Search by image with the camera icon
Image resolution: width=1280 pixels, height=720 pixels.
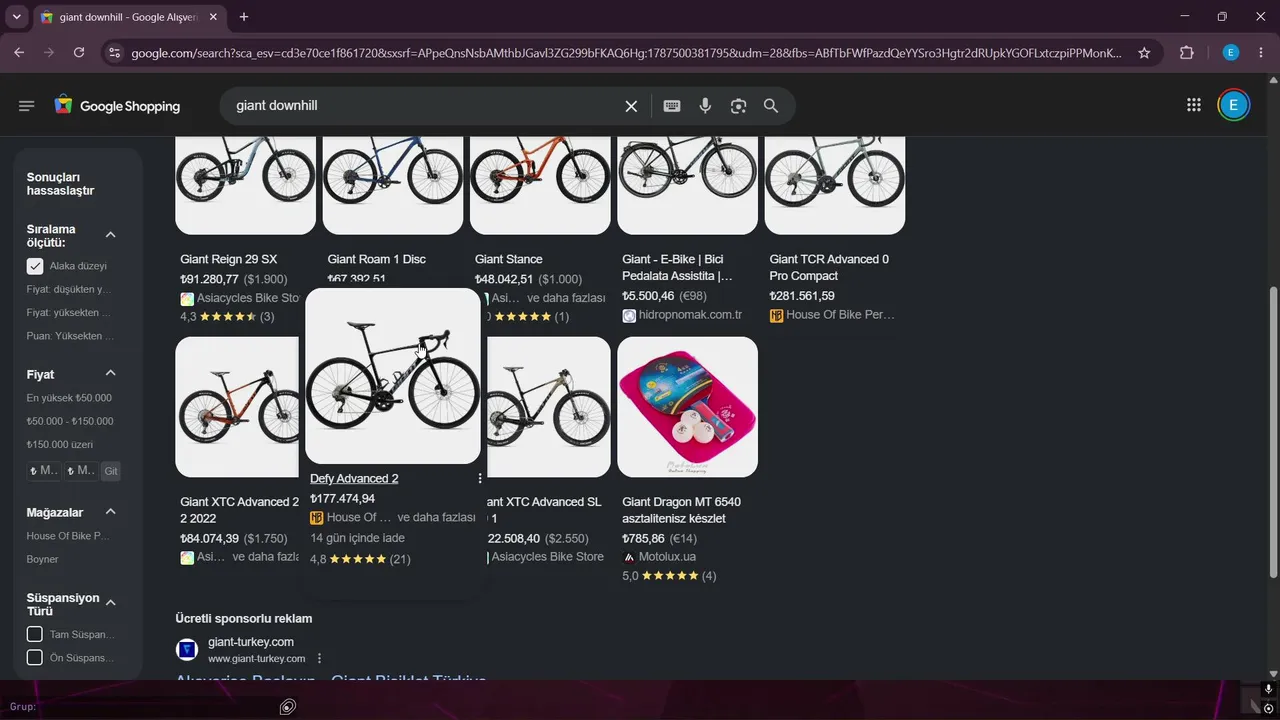(738, 106)
